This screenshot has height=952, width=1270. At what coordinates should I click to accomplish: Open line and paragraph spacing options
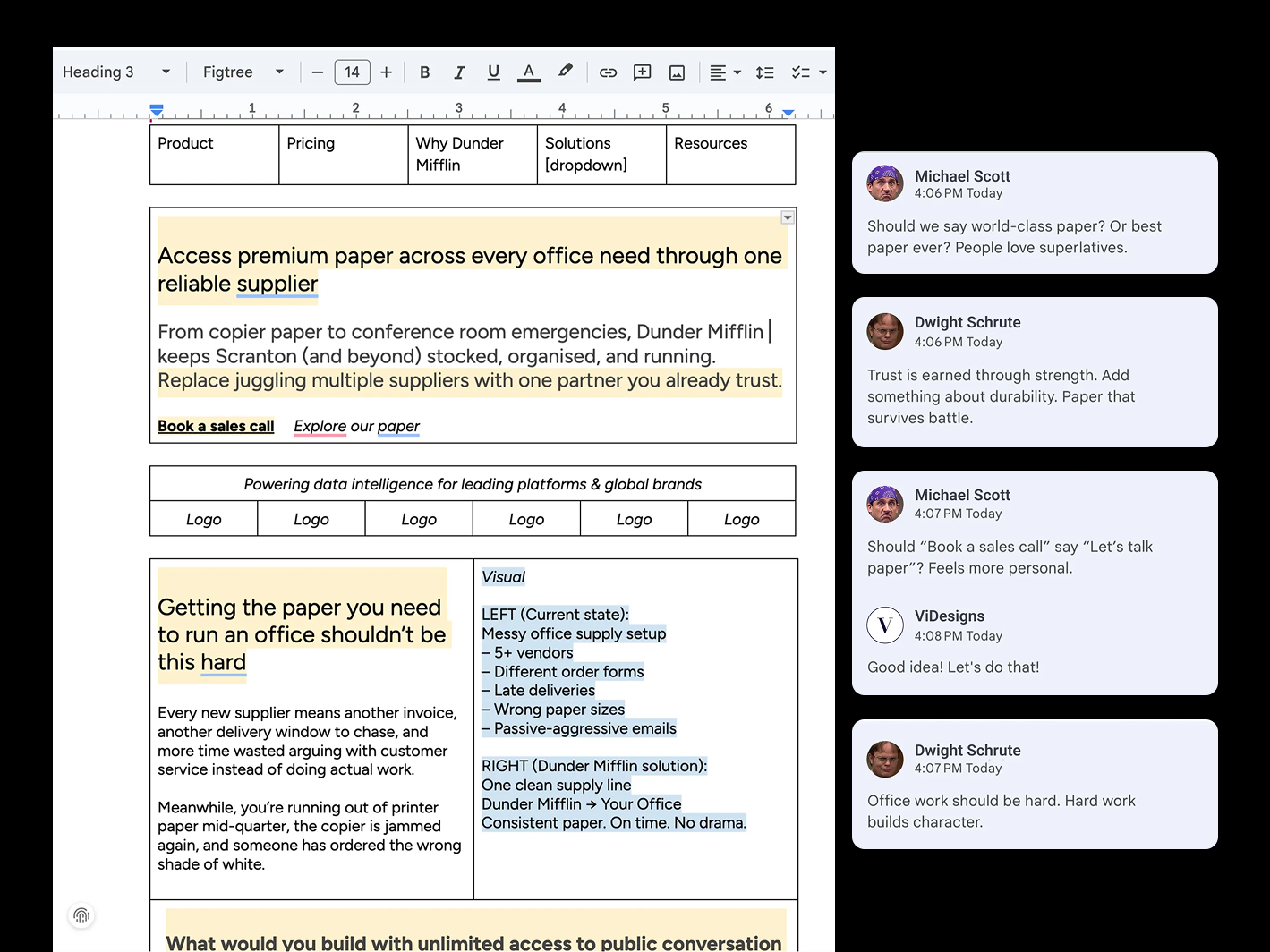[x=764, y=72]
